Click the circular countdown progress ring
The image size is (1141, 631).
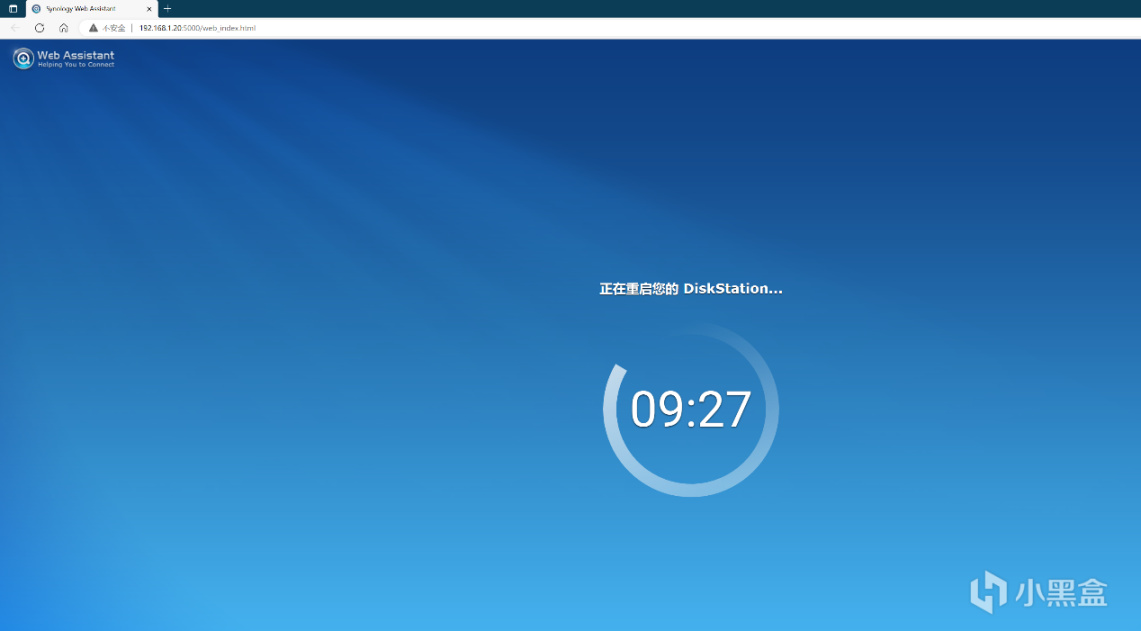pyautogui.click(x=691, y=409)
